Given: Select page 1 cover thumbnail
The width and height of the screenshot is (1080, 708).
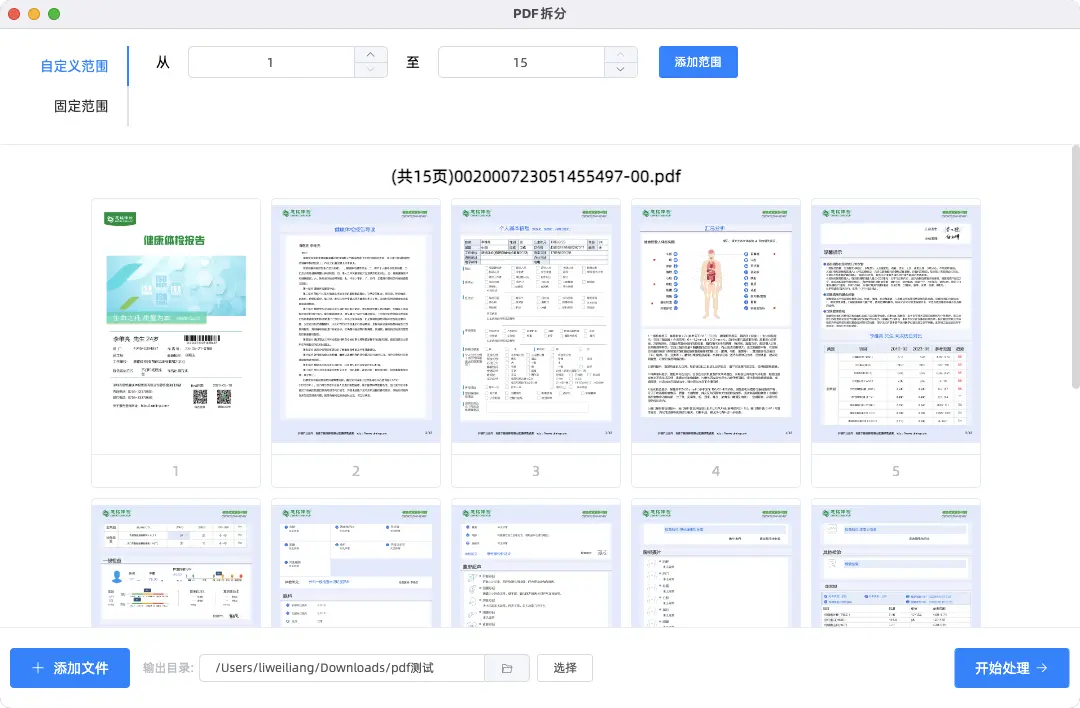Looking at the screenshot, I should pyautogui.click(x=176, y=343).
